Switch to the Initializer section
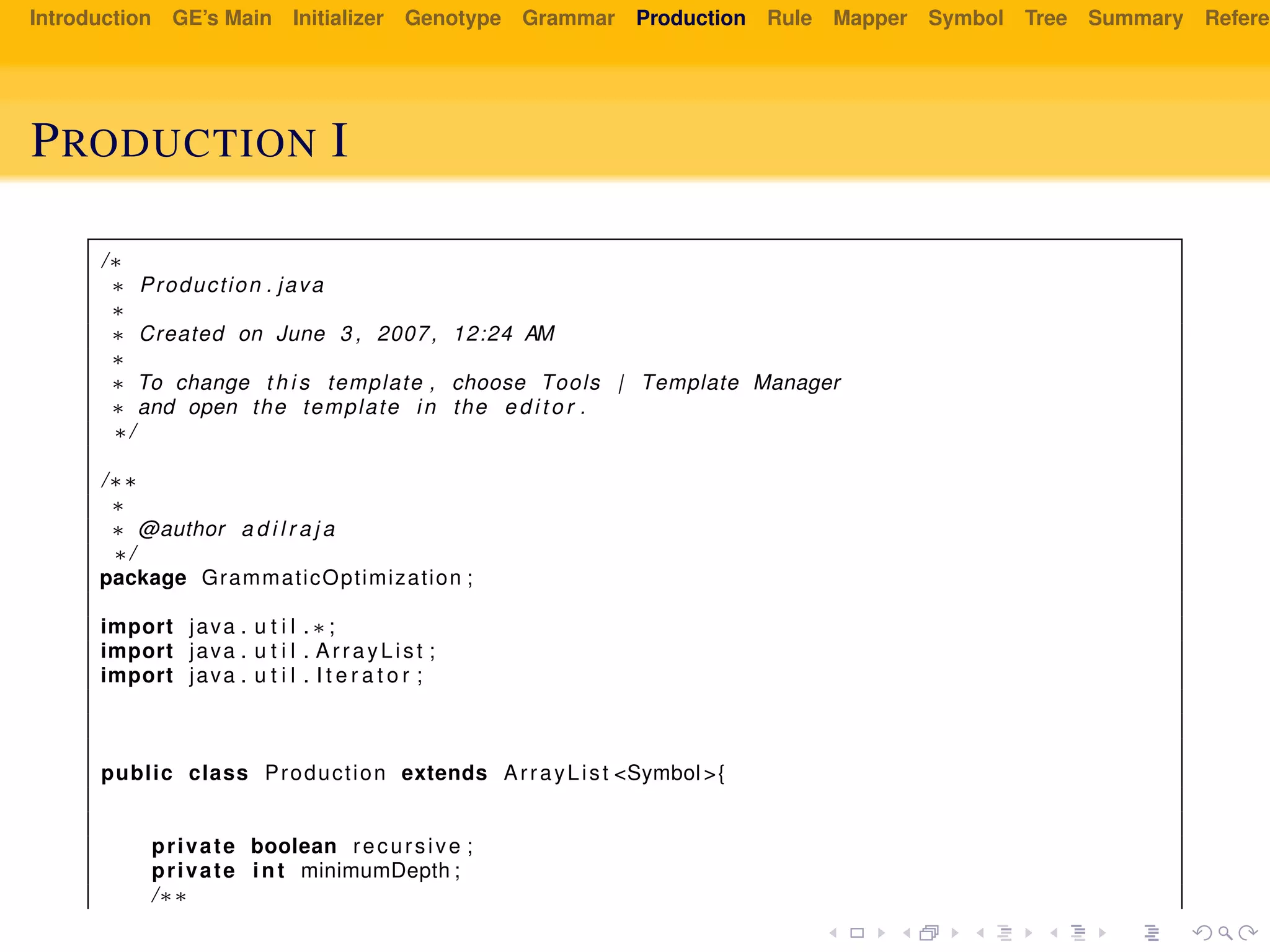Viewport: 1270px width, 952px height. click(338, 18)
